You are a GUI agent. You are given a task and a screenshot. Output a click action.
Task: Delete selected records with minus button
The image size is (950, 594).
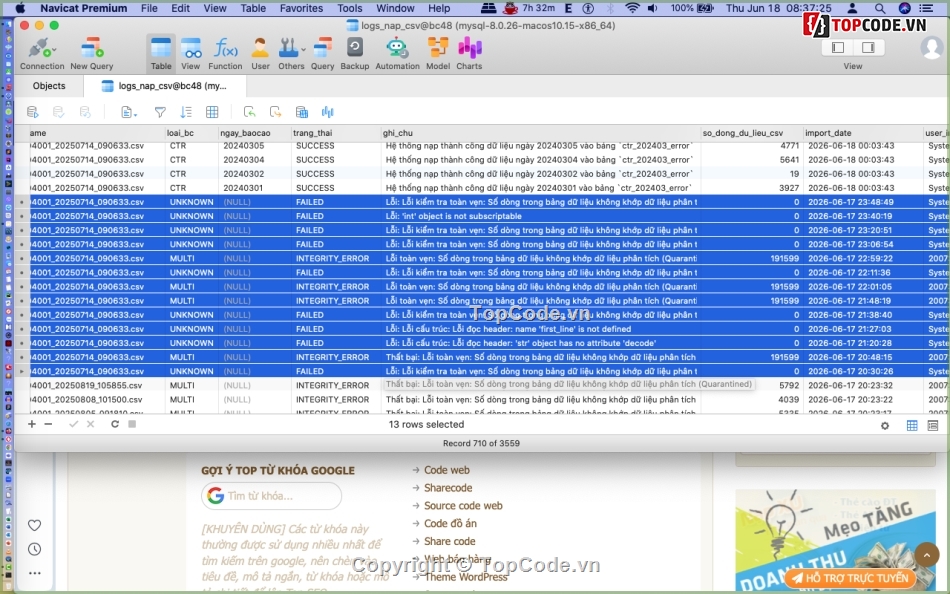pyautogui.click(x=48, y=424)
